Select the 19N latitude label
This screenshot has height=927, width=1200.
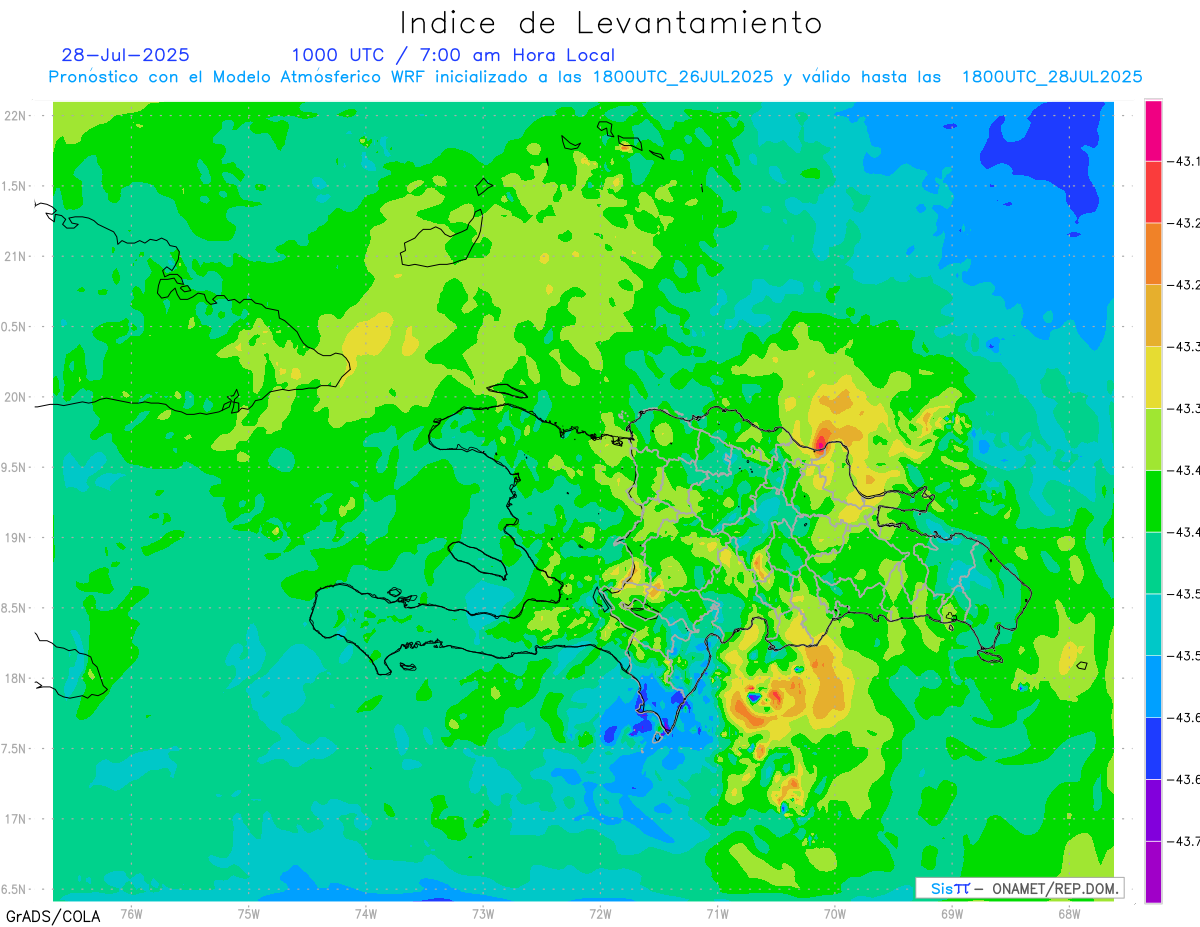tap(16, 538)
